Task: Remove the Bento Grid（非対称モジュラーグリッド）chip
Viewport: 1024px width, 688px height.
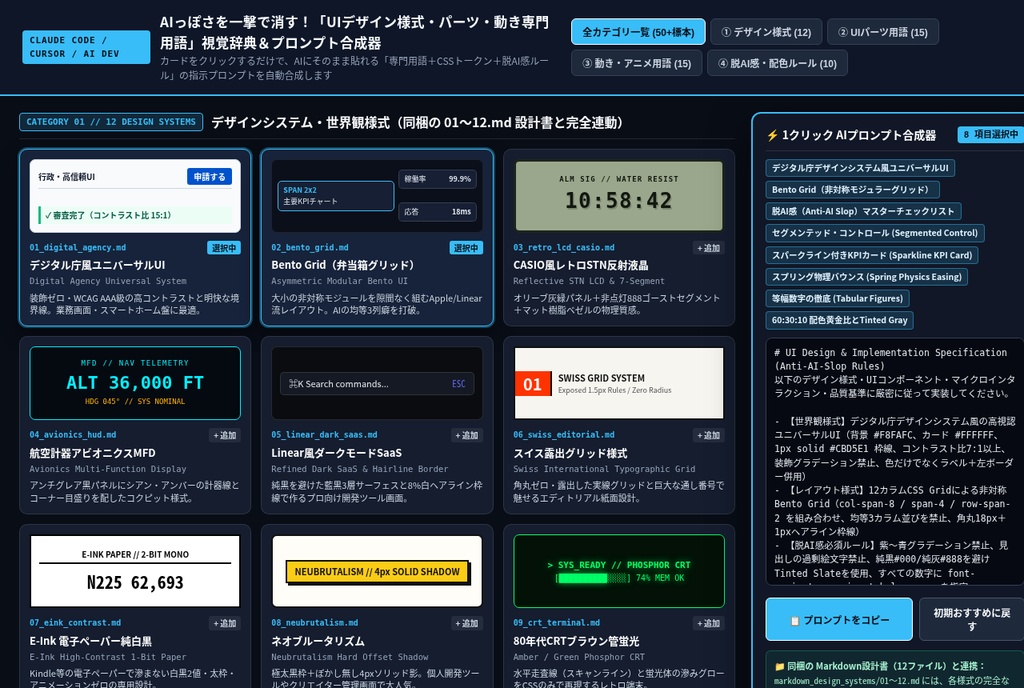Action: (852, 189)
